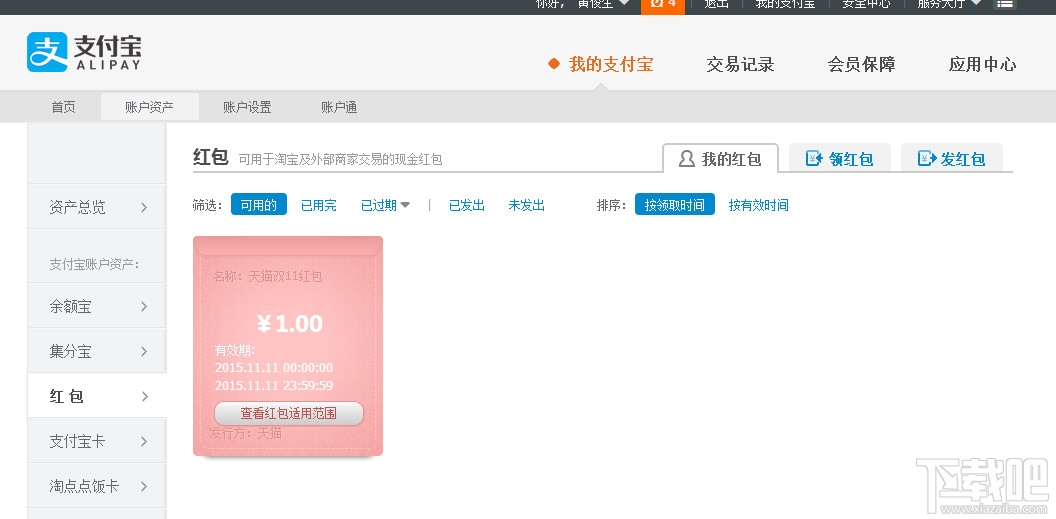1056x519 pixels.
Task: Click the receive icon on 领红包 tab
Action: [815, 159]
